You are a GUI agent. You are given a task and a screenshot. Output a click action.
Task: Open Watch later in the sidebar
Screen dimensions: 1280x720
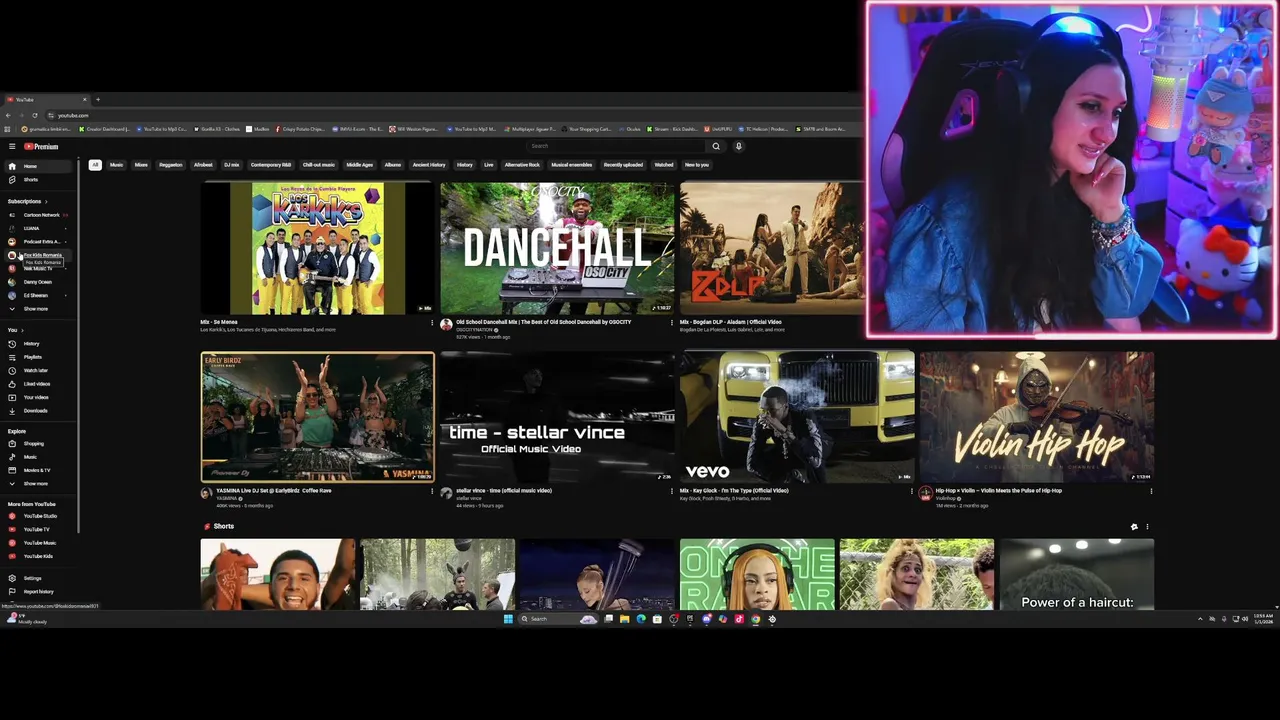[x=35, y=371]
